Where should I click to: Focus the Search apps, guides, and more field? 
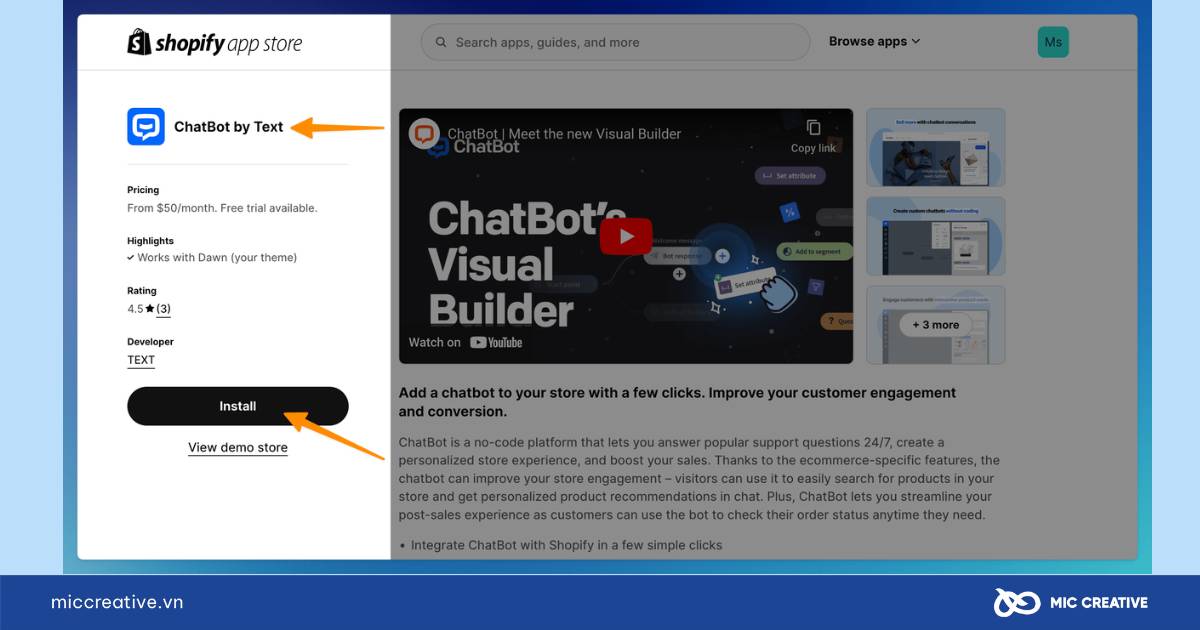pos(615,42)
